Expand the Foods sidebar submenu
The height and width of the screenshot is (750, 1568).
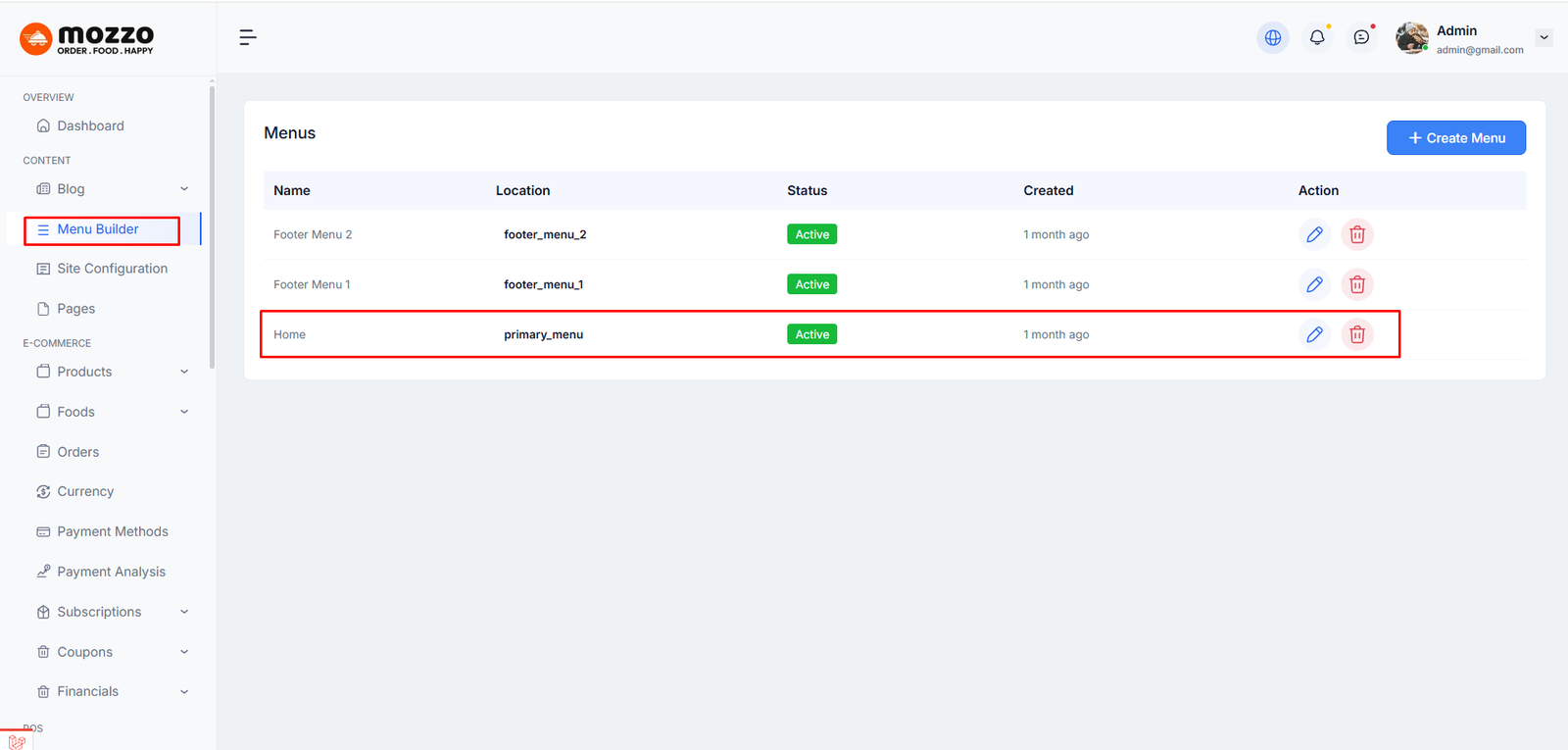(x=183, y=412)
